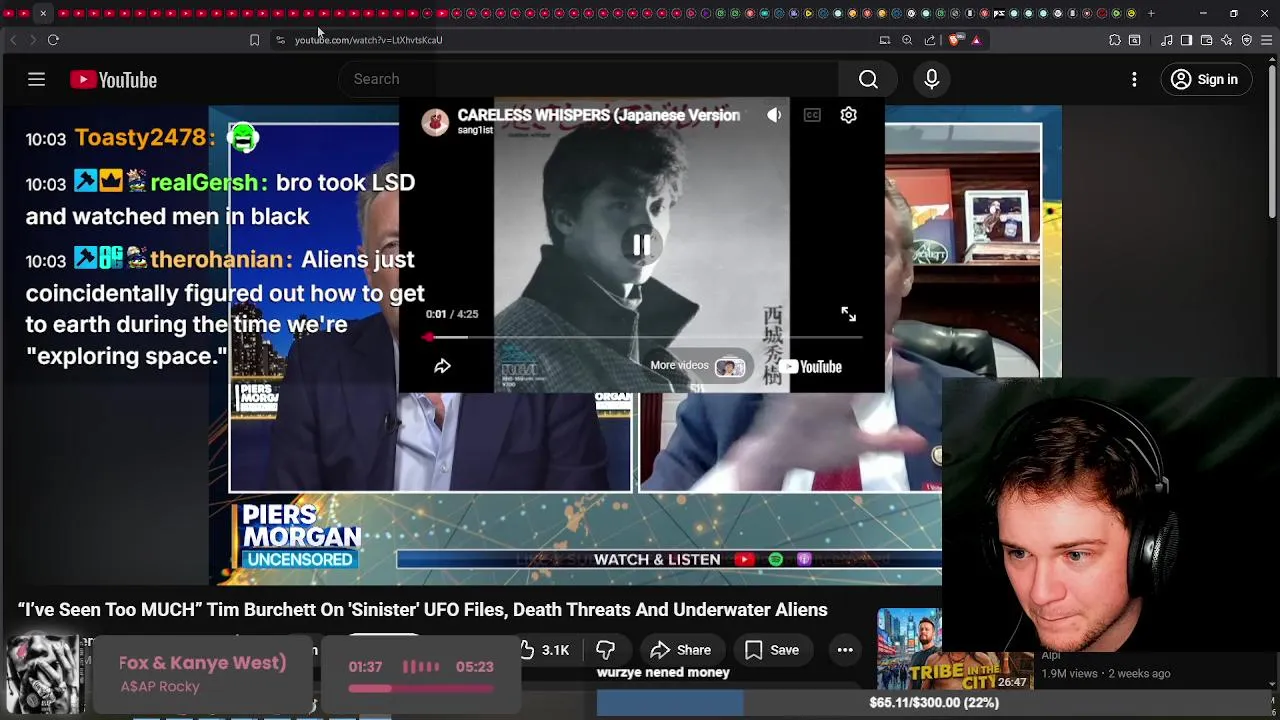1280x720 pixels.
Task: Open the browser extensions puzzle icon
Action: point(1115,40)
